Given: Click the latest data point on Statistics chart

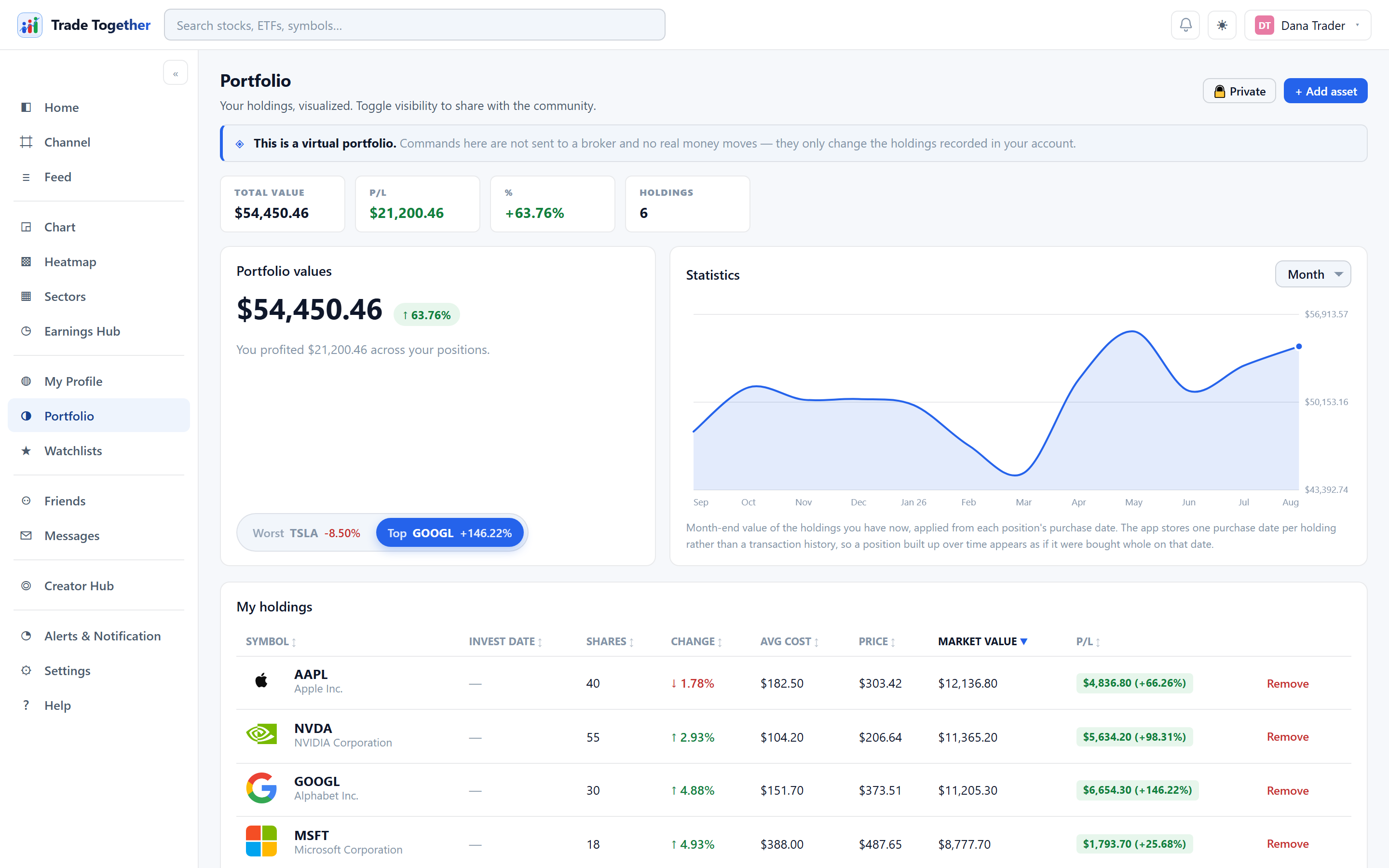Looking at the screenshot, I should coord(1299,347).
